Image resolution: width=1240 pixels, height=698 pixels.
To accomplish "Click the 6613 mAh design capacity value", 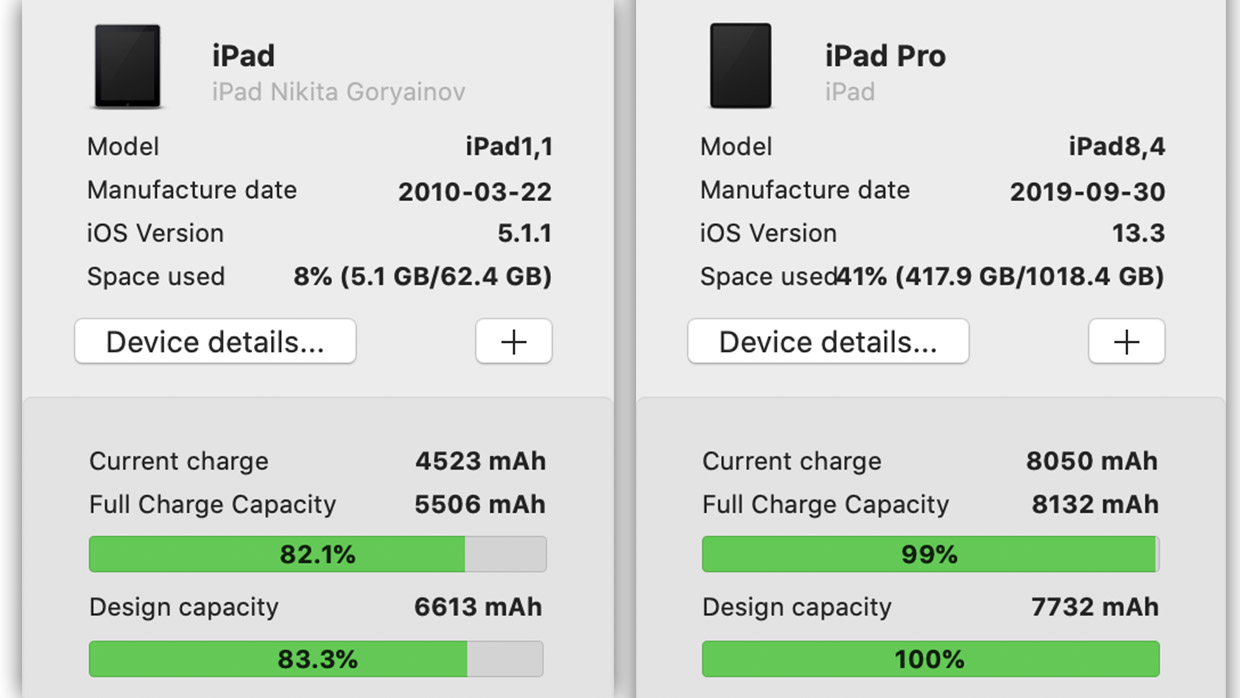I will tap(478, 607).
